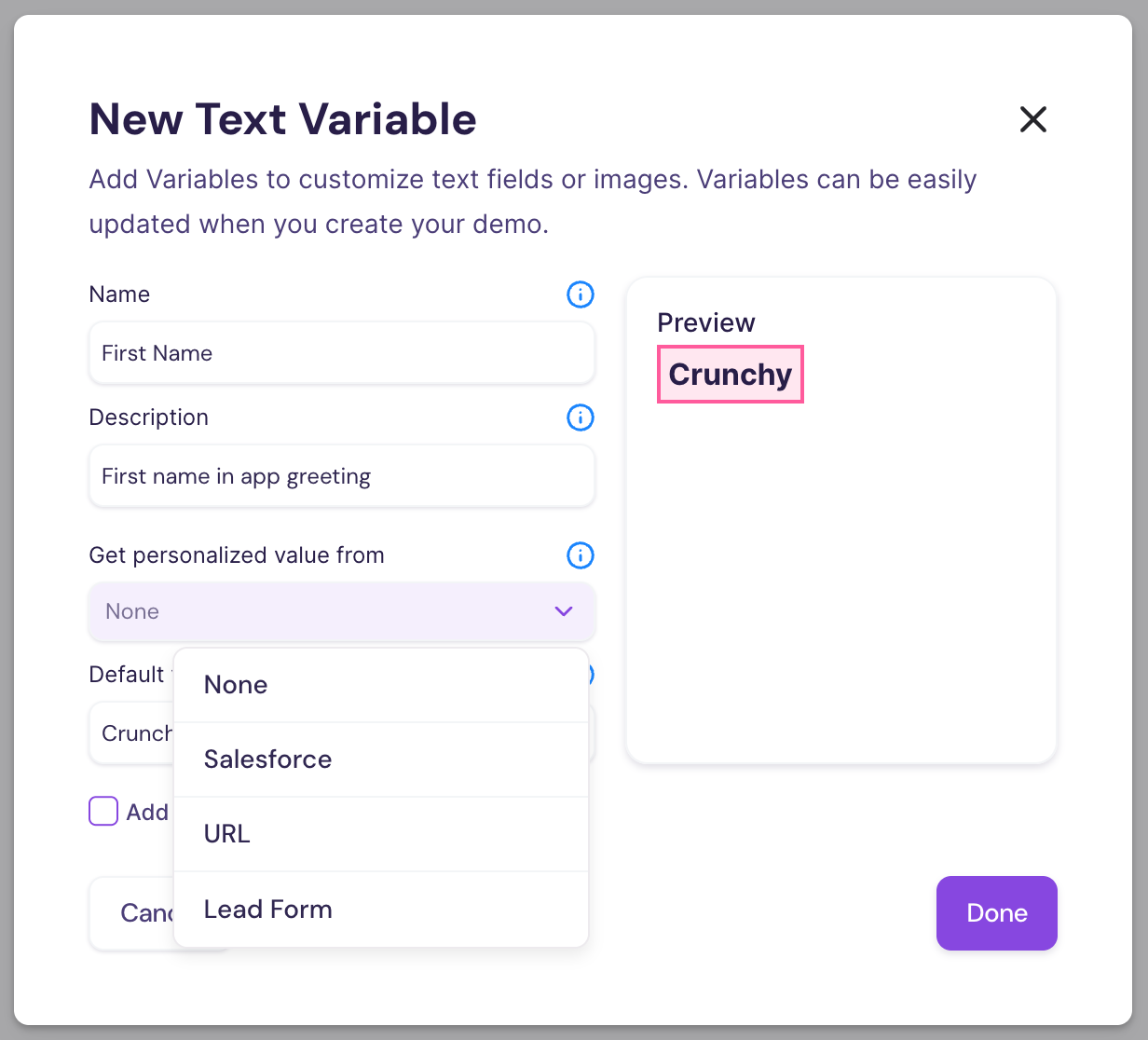This screenshot has width=1148, height=1040.
Task: Tick the Add checkbox
Action: click(103, 812)
